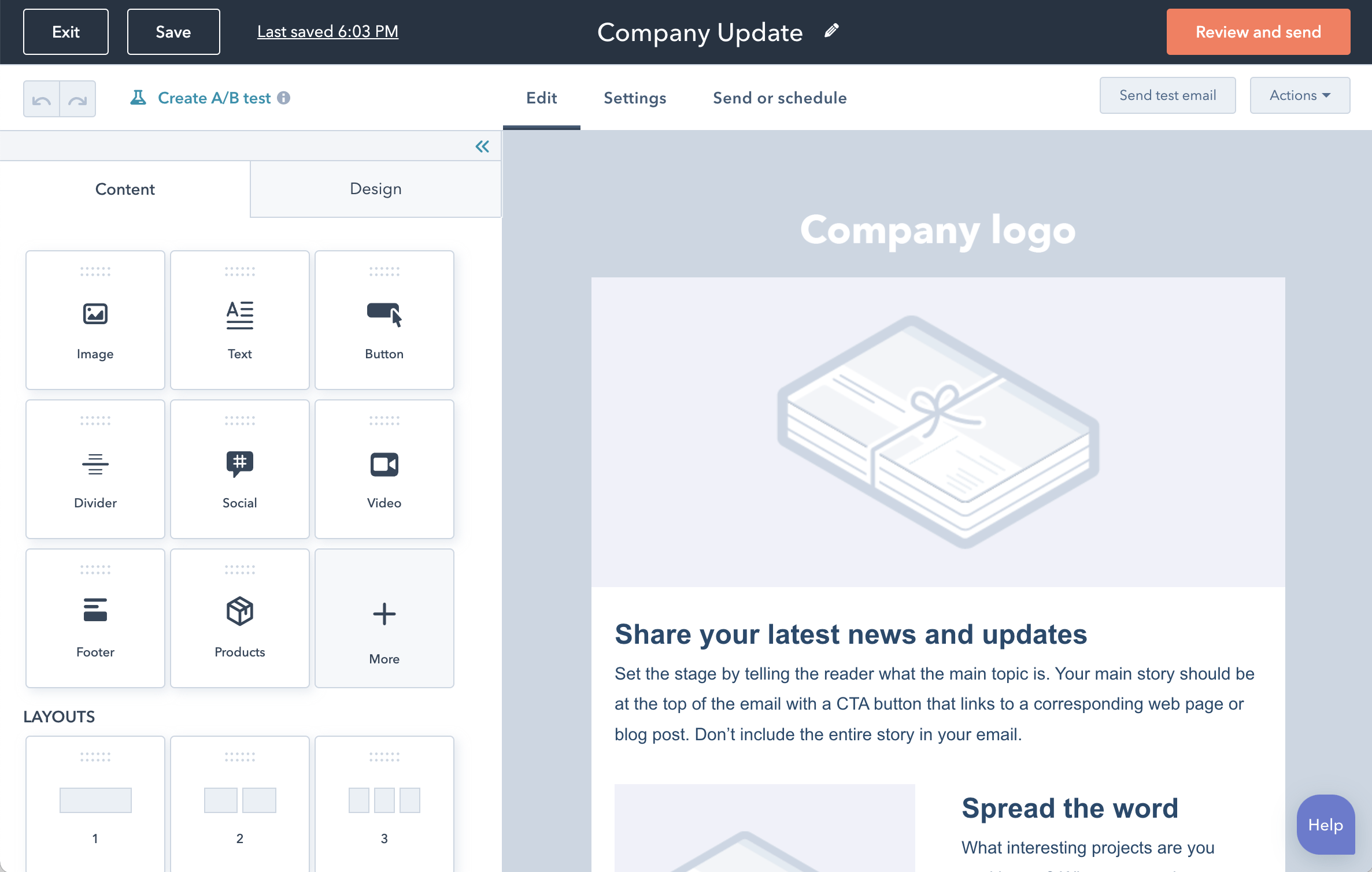Collapse the content sidebar panel
The image size is (1372, 872).
click(482, 146)
